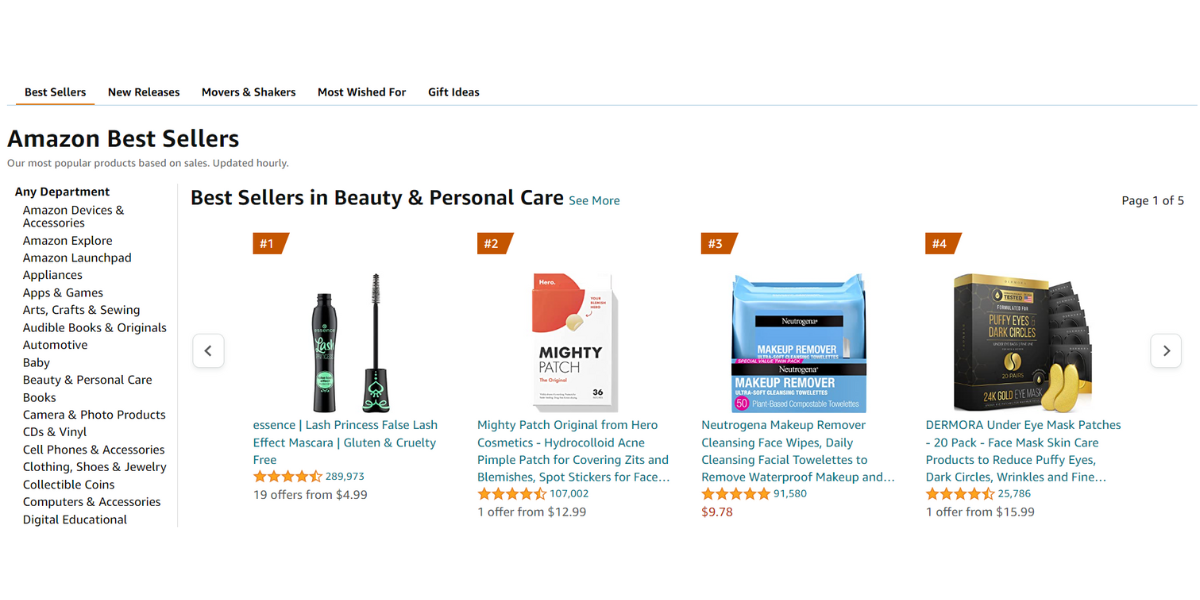The width and height of the screenshot is (1200, 600).
Task: Click the #1 rank badge
Action: pos(269,243)
